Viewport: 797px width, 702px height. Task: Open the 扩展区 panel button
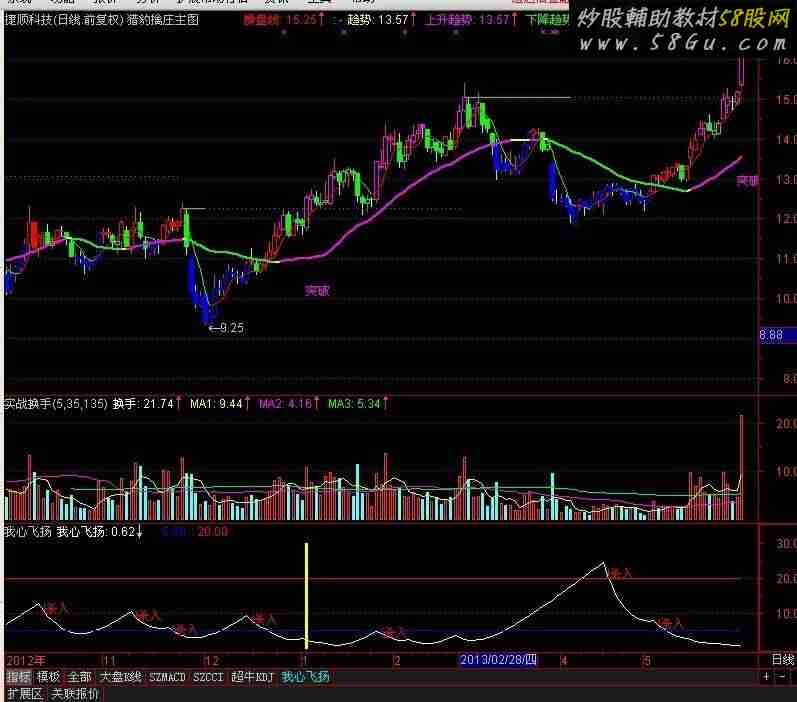(24, 693)
